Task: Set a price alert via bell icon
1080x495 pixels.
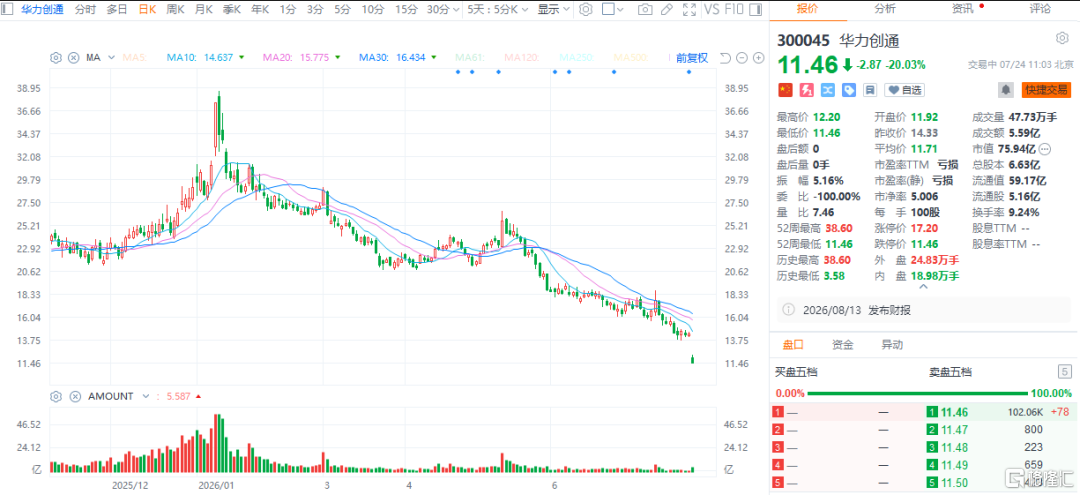Action: pos(1006,89)
